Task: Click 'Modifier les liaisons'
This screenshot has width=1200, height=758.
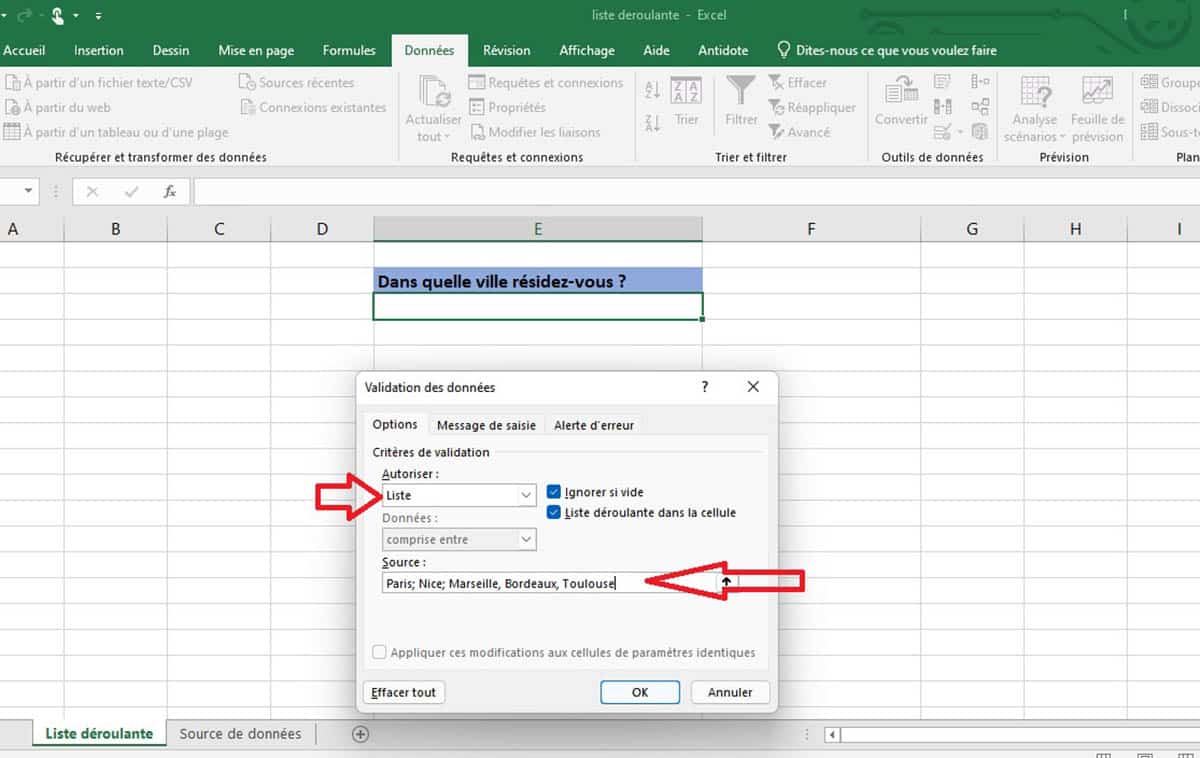Action: pyautogui.click(x=535, y=132)
